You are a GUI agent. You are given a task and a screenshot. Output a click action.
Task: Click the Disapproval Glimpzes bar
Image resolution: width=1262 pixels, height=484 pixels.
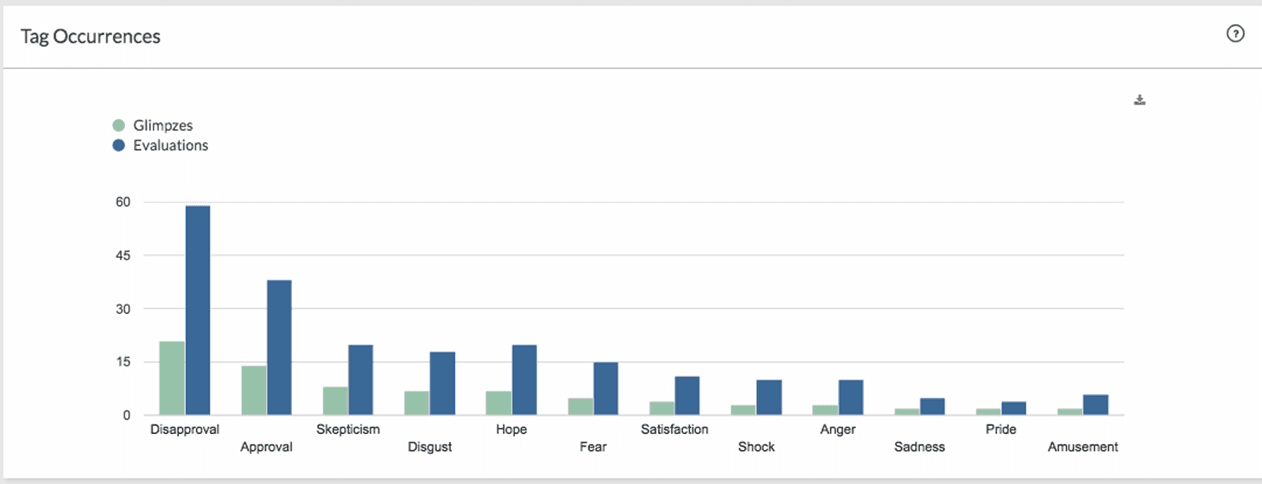point(172,378)
